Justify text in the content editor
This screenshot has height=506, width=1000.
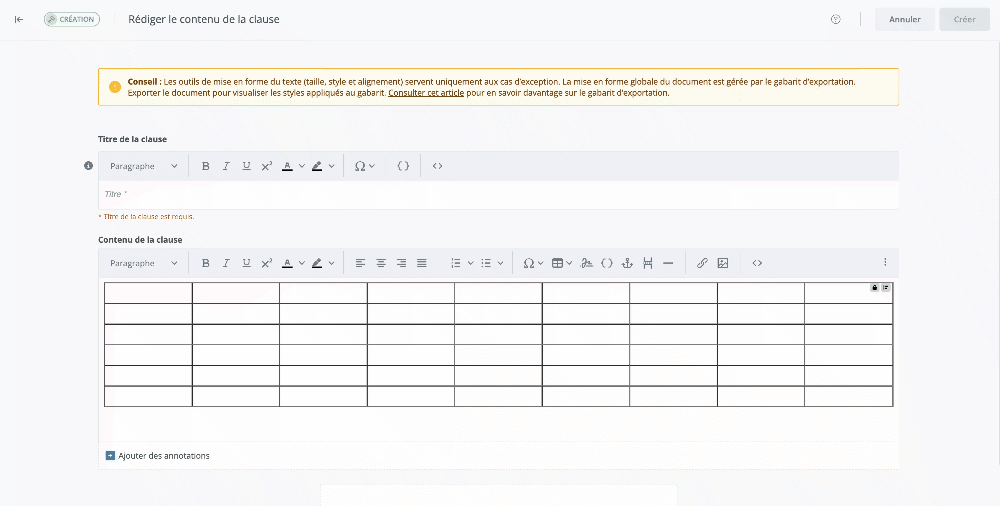point(422,263)
